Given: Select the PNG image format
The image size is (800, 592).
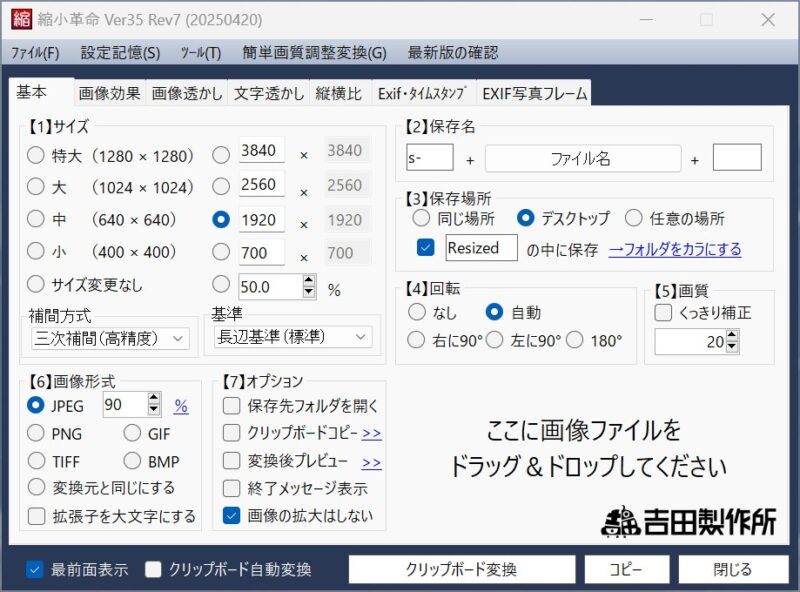Looking at the screenshot, I should [x=36, y=433].
